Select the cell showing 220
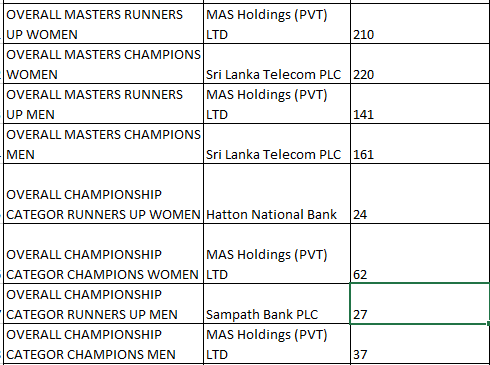 click(420, 64)
